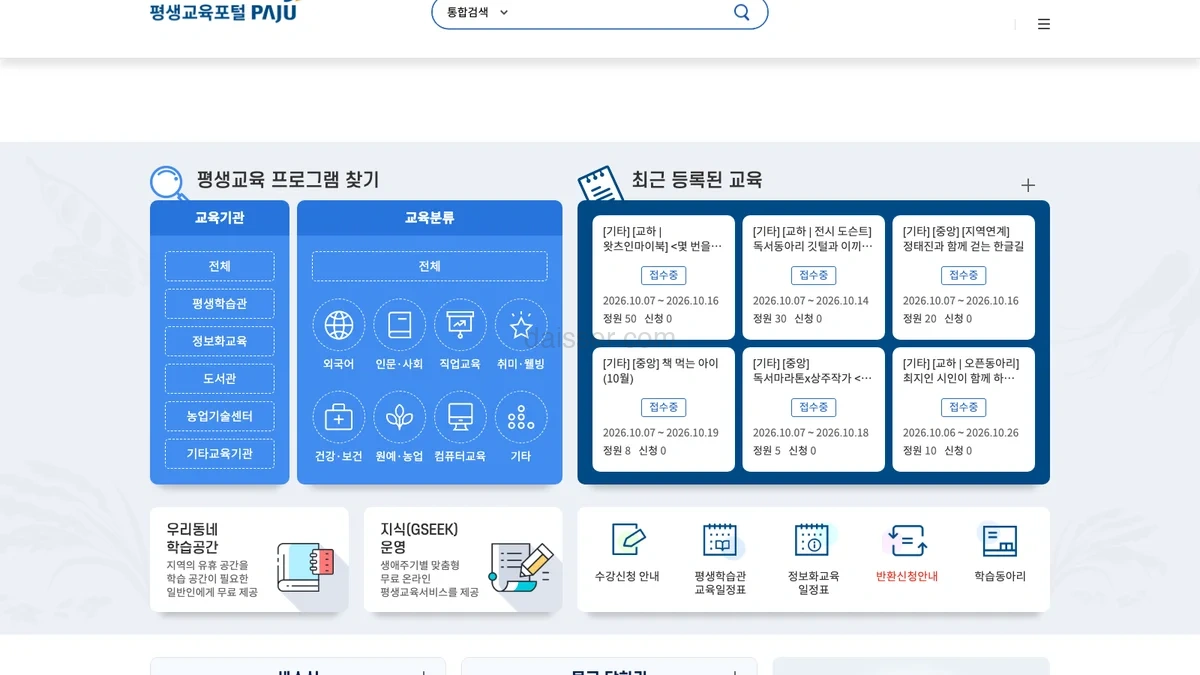The width and height of the screenshot is (1200, 675).
Task: Expand the 통합검색 dropdown
Action: click(477, 12)
